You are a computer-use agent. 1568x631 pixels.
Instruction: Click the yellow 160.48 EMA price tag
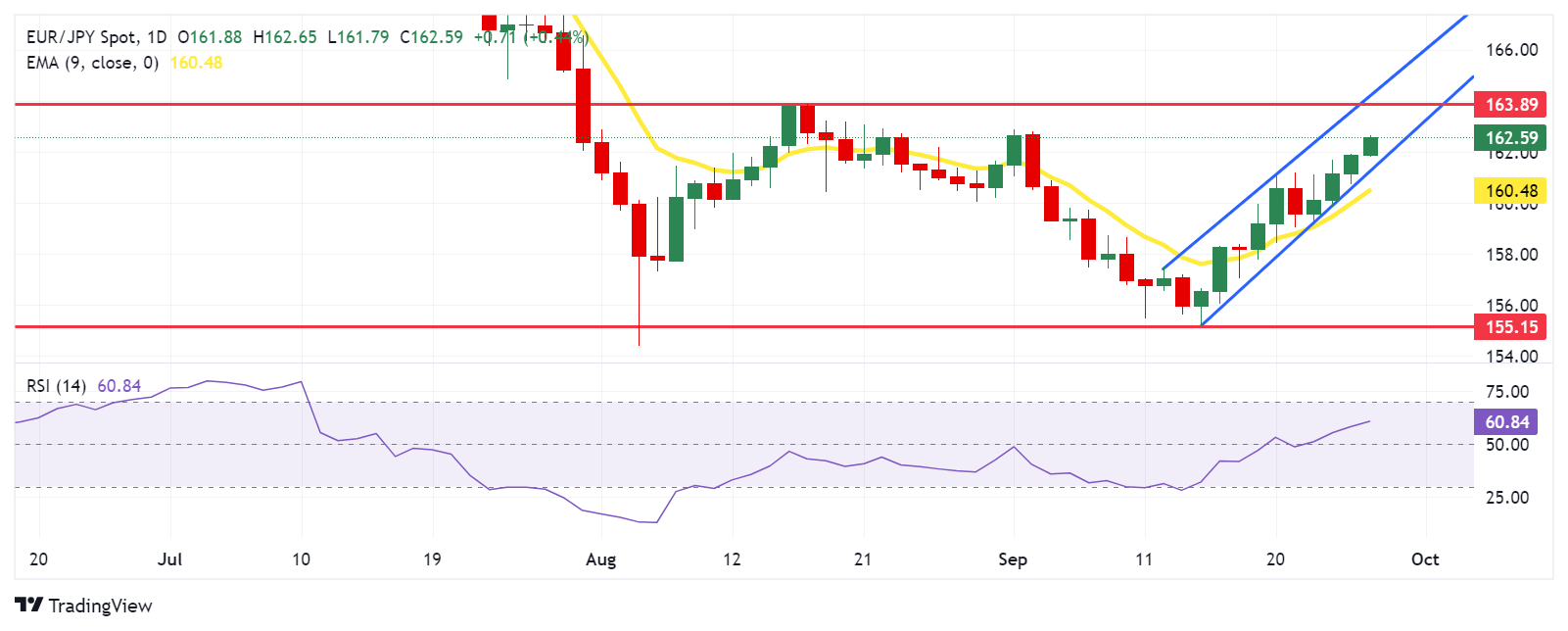pos(1511,191)
